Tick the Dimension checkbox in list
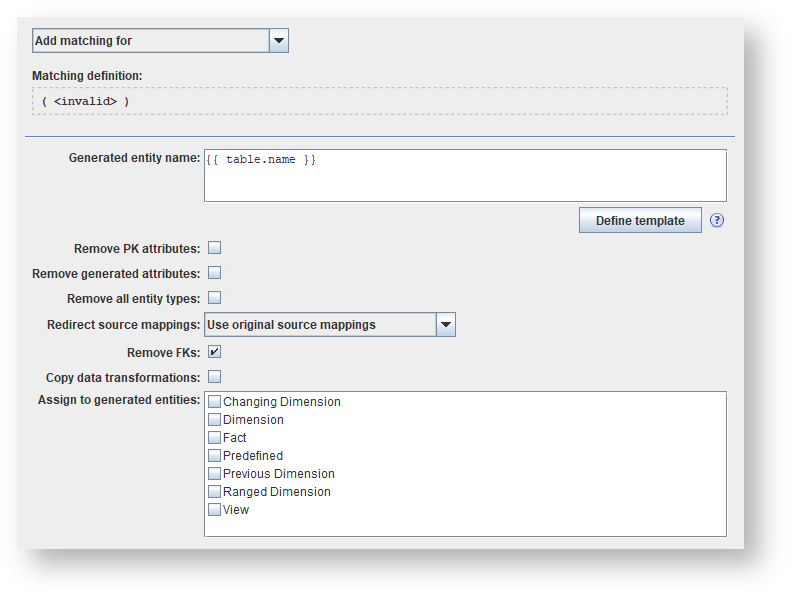This screenshot has height=597, width=792. pos(215,420)
